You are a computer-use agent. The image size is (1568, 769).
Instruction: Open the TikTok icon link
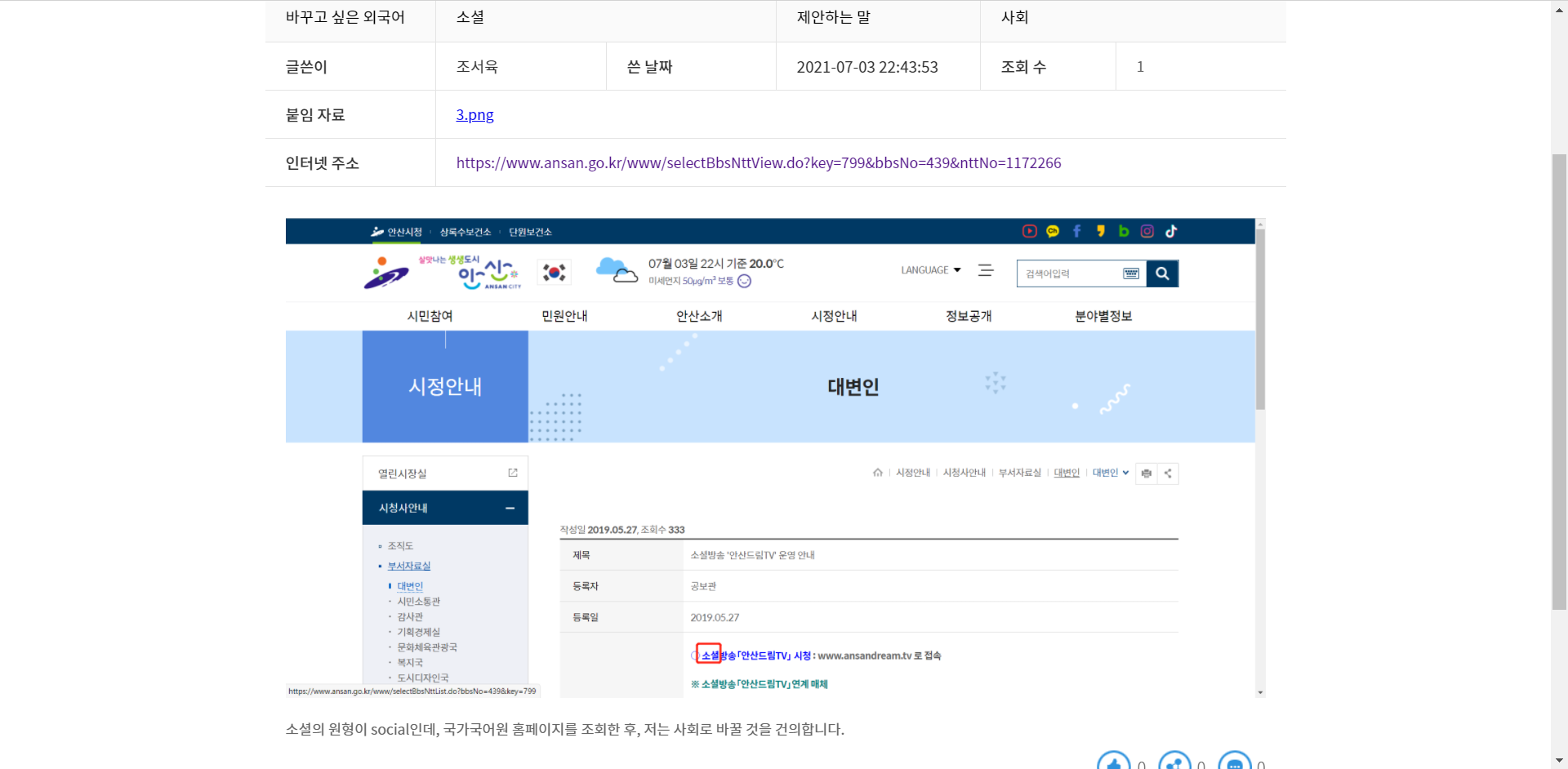1170,231
